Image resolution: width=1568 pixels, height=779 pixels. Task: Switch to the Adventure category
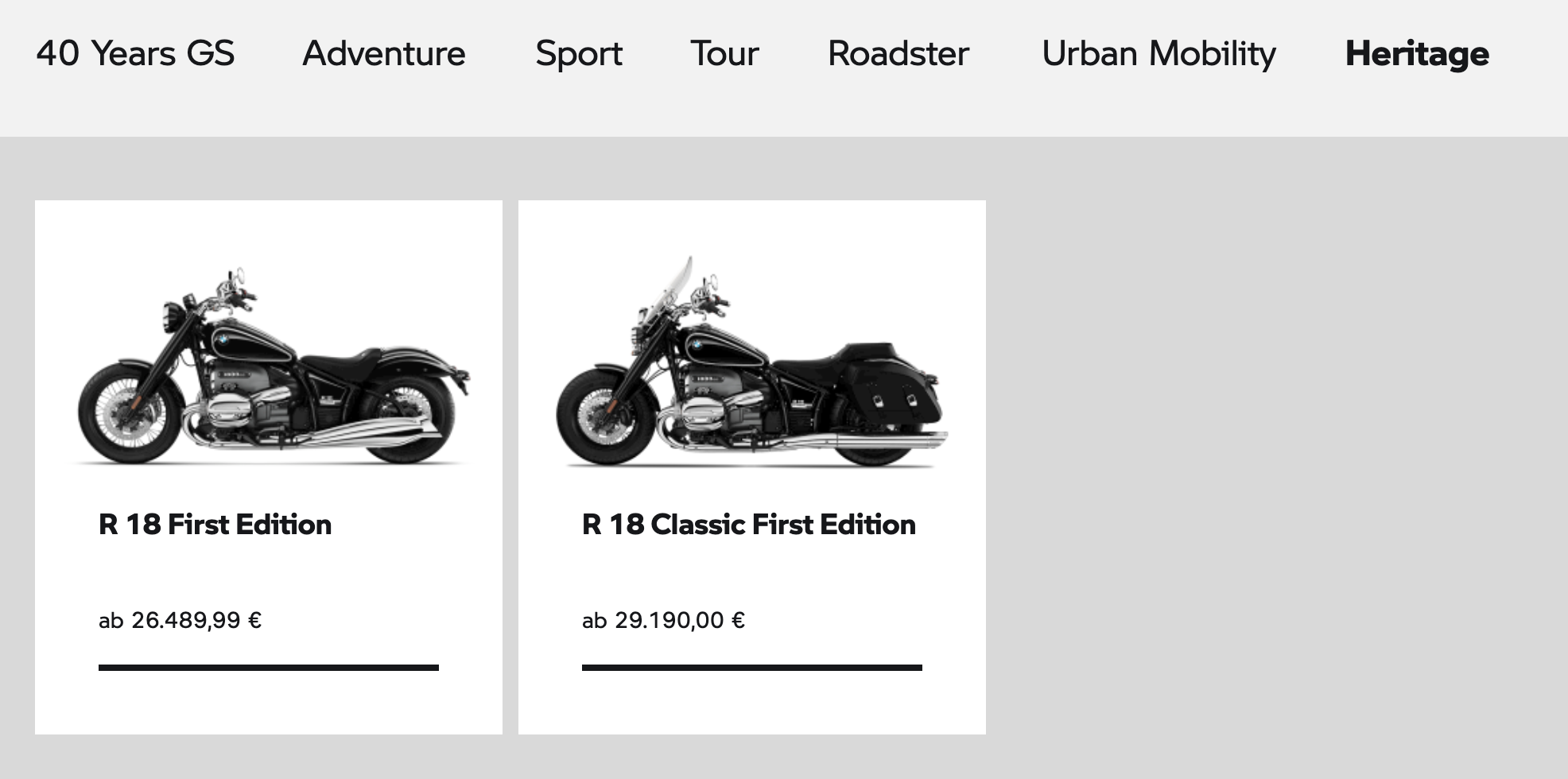click(x=384, y=54)
